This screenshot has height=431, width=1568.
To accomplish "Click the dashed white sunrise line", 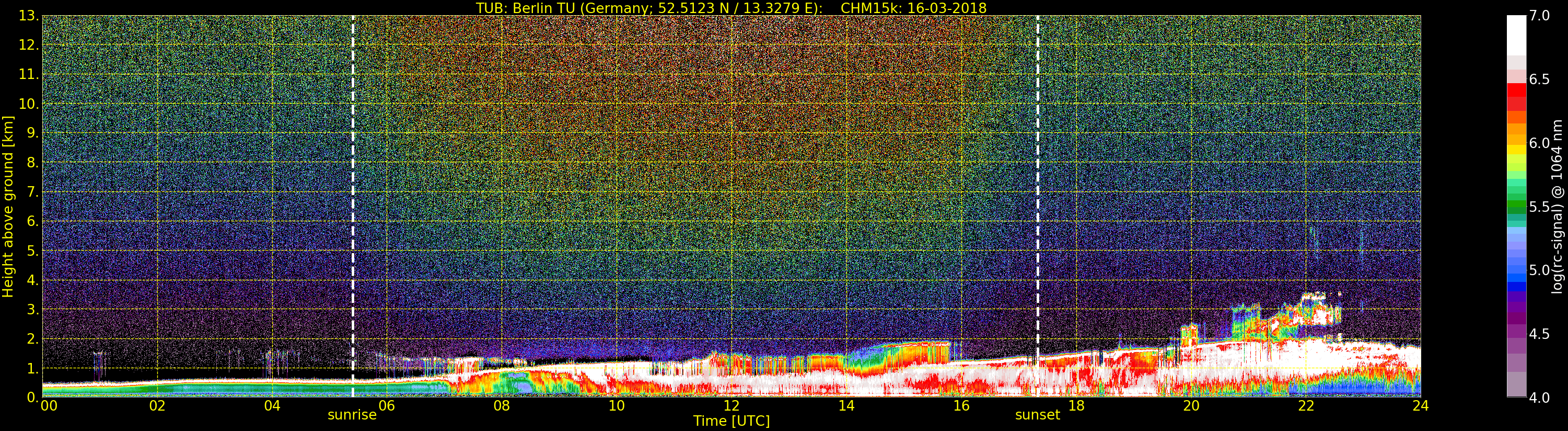I will click(353, 206).
